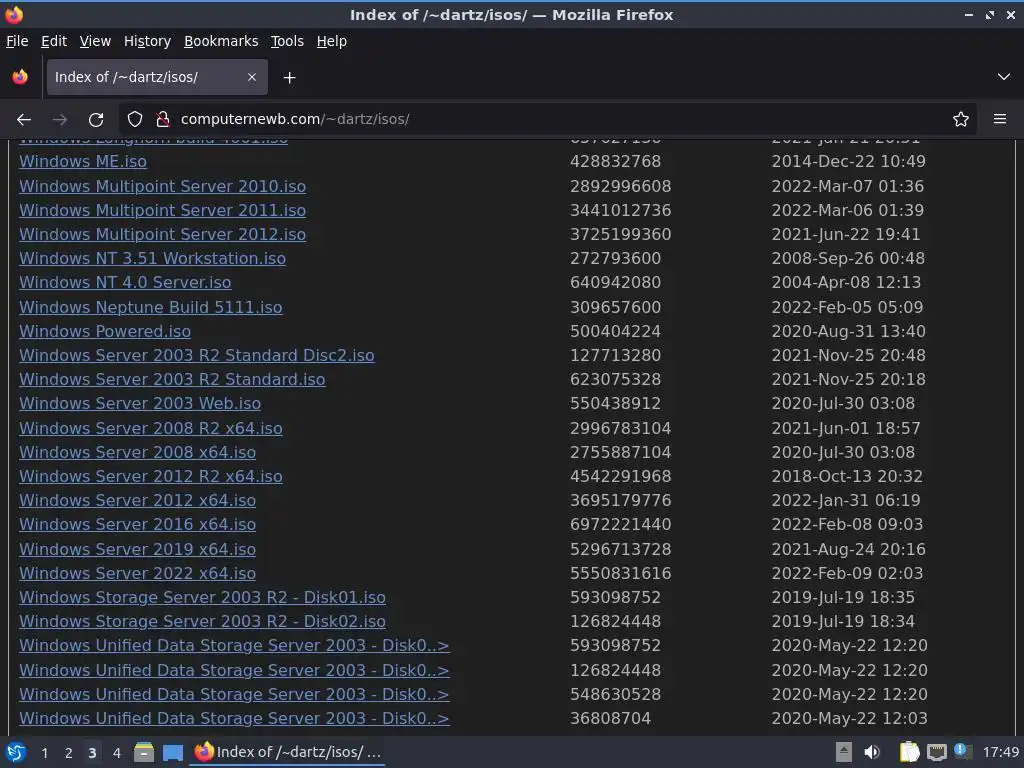Image resolution: width=1024 pixels, height=768 pixels.
Task: Open the volume control in the tray
Action: pyautogui.click(x=872, y=752)
